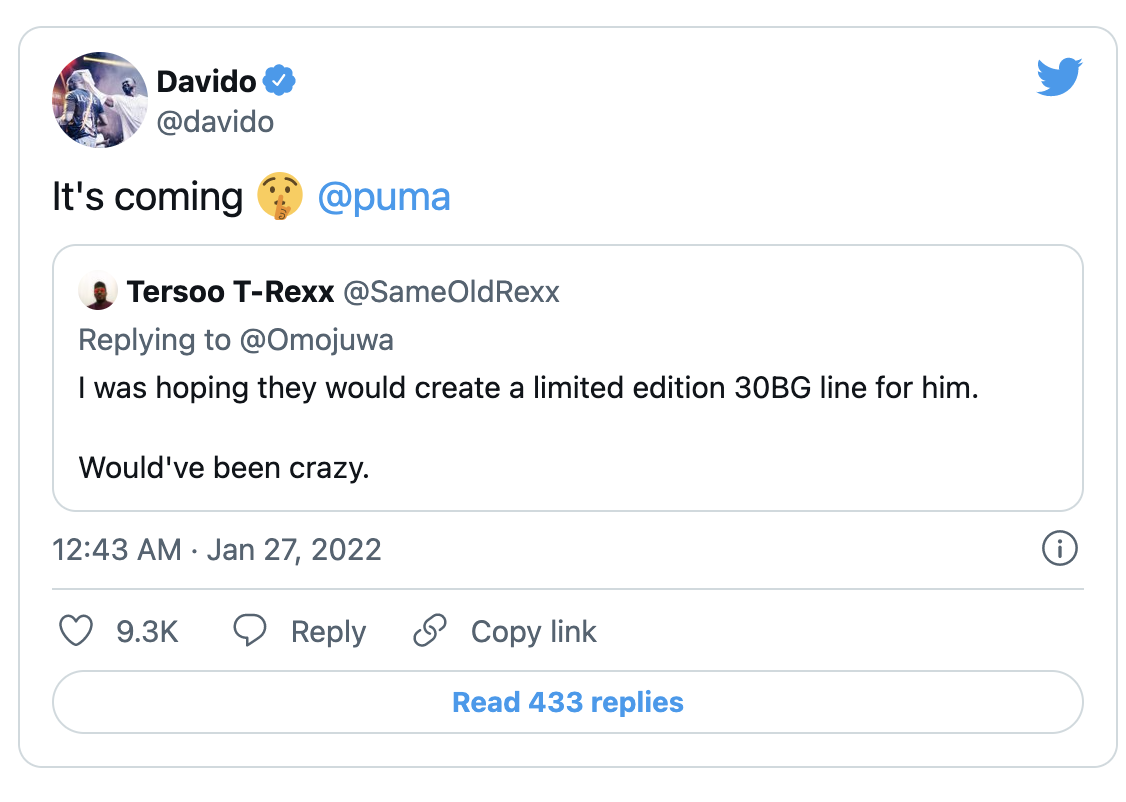This screenshot has width=1126, height=802.
Task: Click the Twitter bird logo
Action: (1059, 78)
